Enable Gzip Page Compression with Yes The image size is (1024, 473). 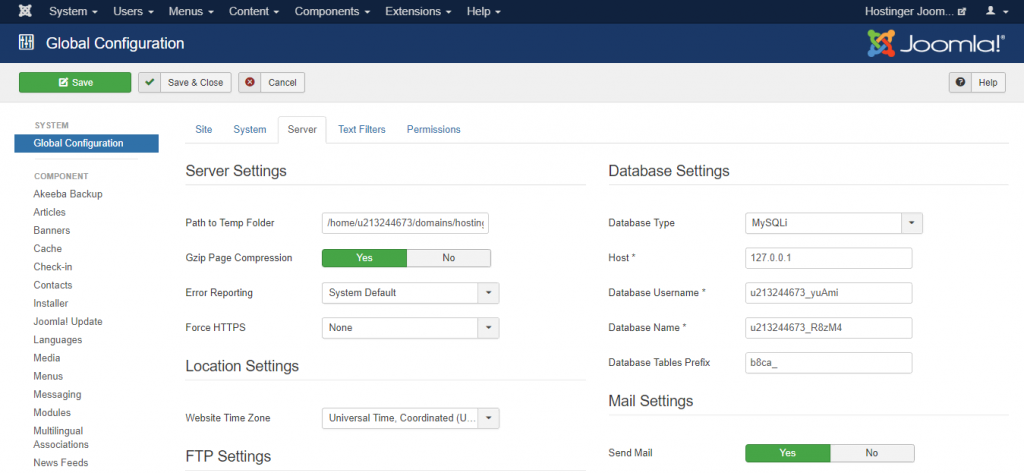tap(364, 258)
